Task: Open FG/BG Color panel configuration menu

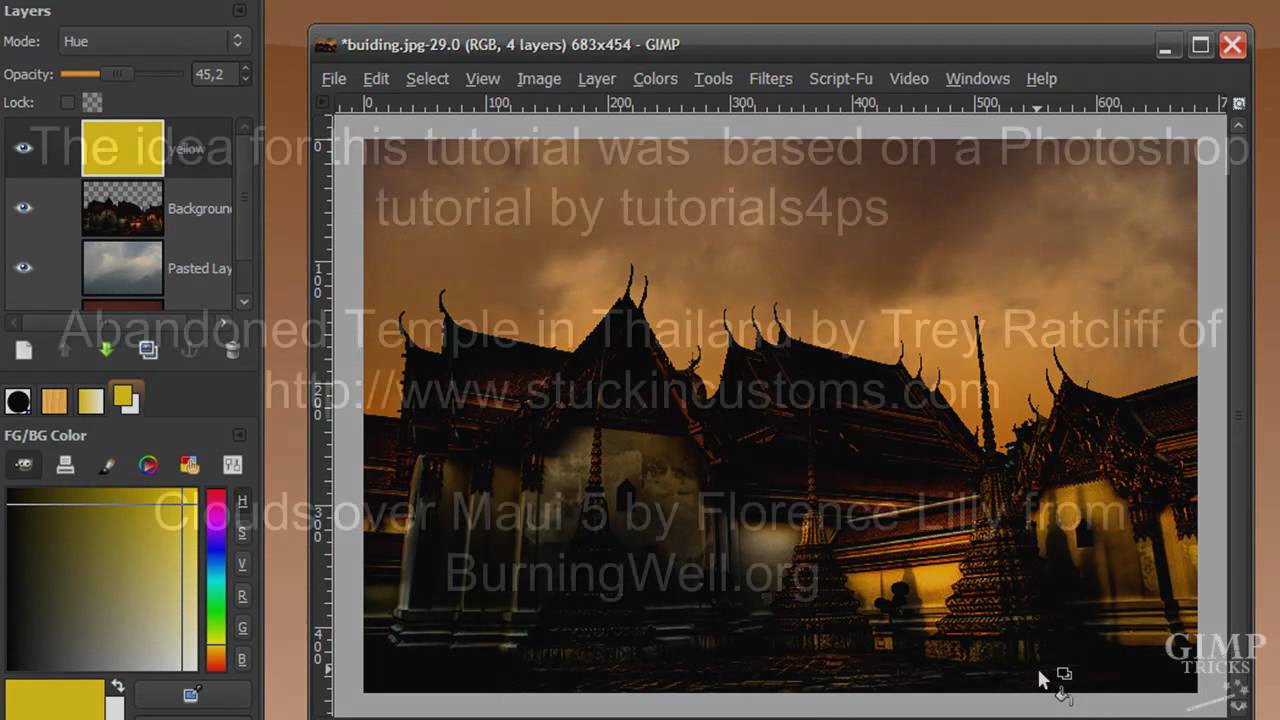Action: [x=239, y=435]
